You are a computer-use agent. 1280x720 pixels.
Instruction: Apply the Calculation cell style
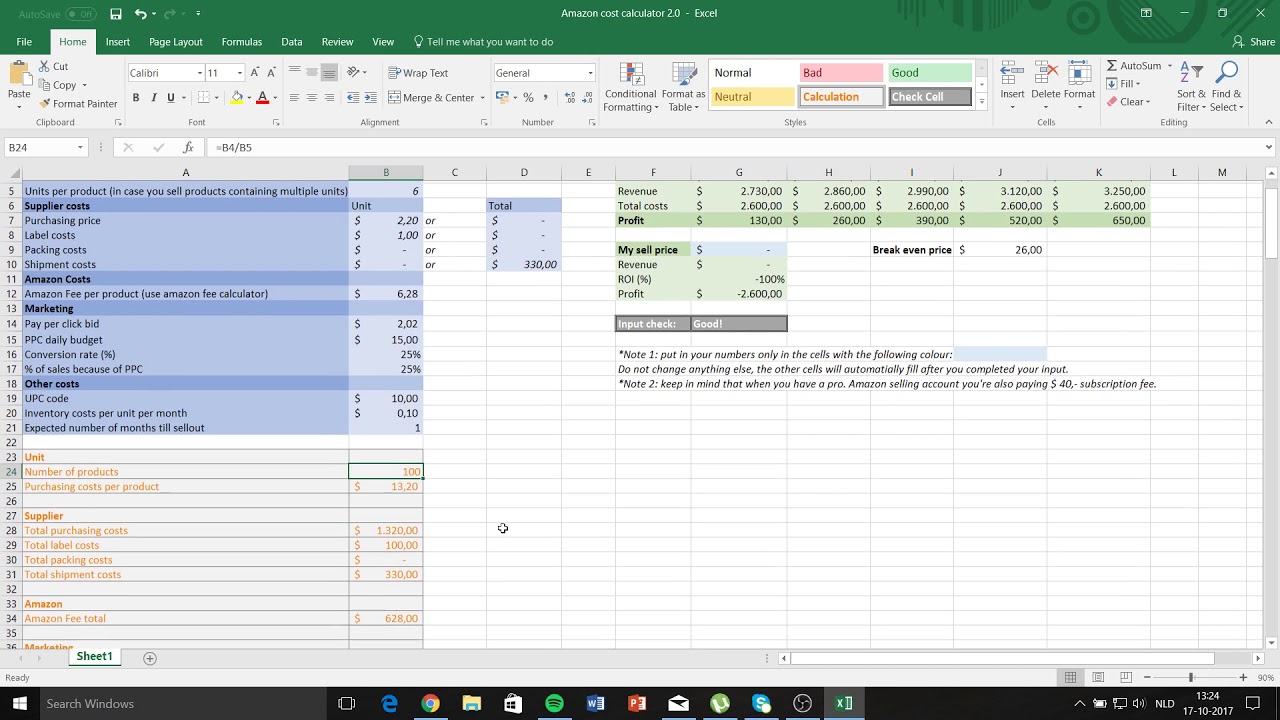pyautogui.click(x=841, y=97)
